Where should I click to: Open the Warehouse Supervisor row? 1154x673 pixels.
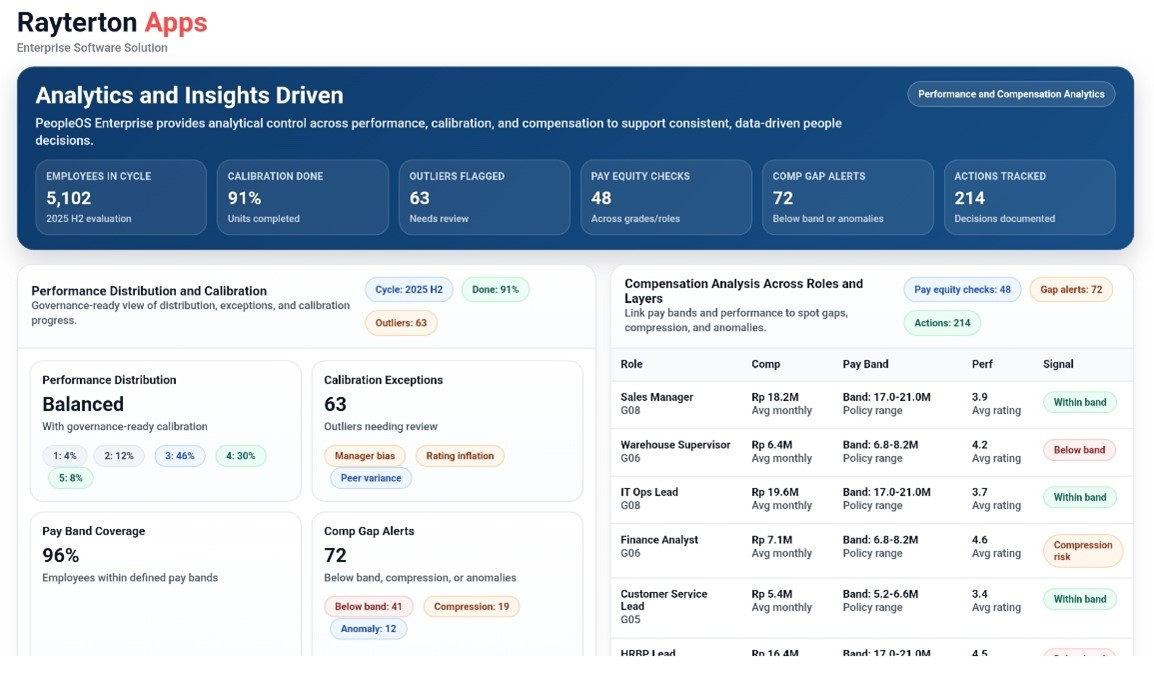pos(675,451)
